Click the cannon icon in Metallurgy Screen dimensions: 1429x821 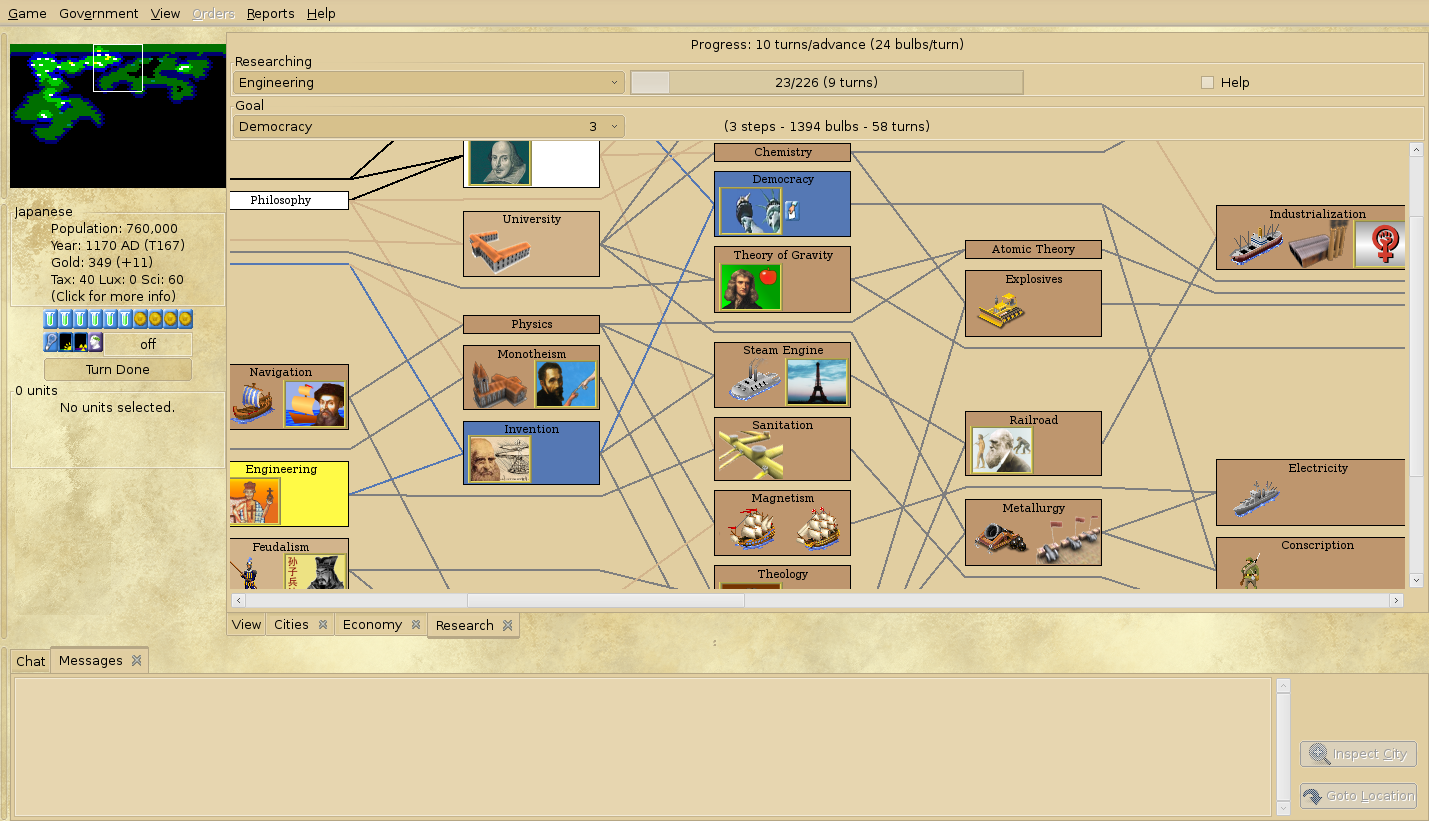coord(1001,540)
